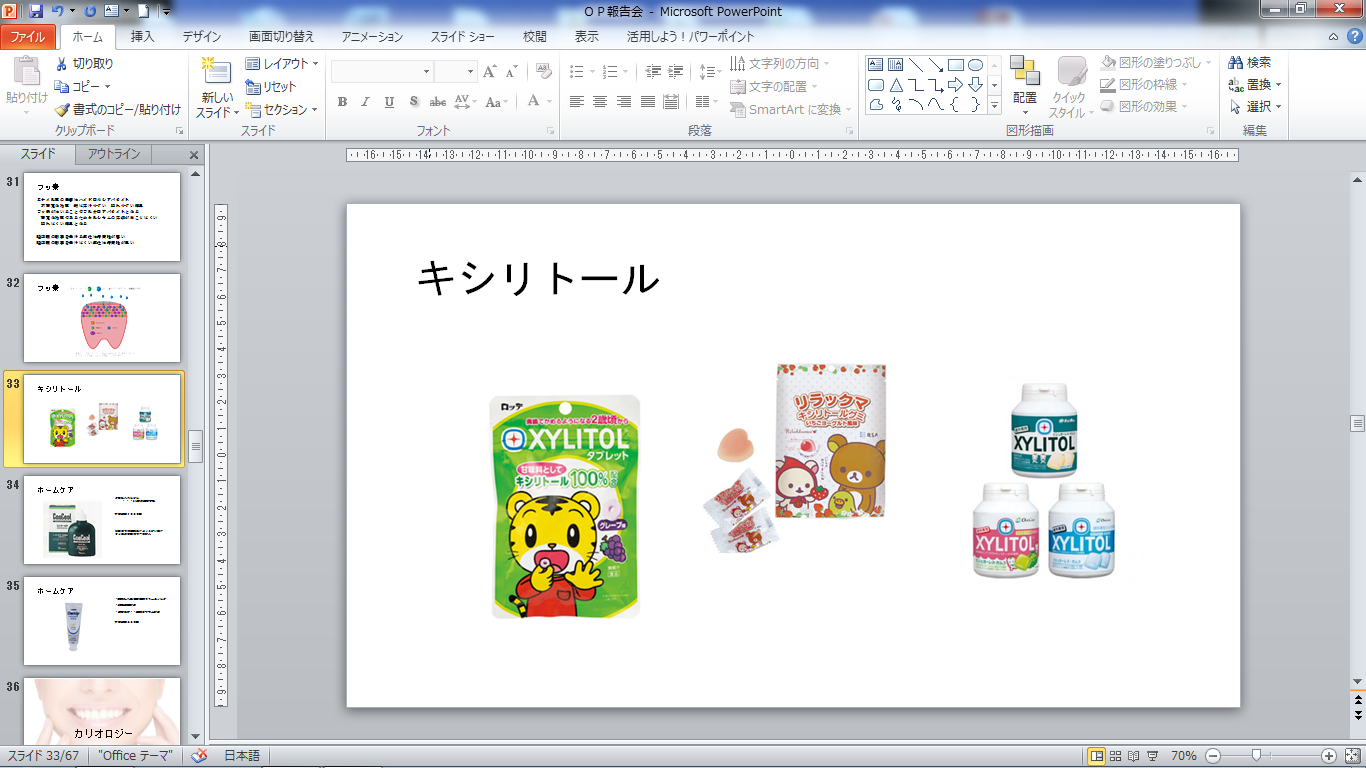Image resolution: width=1366 pixels, height=768 pixels.
Task: Toggle strikethrough (abc)
Action: click(438, 102)
